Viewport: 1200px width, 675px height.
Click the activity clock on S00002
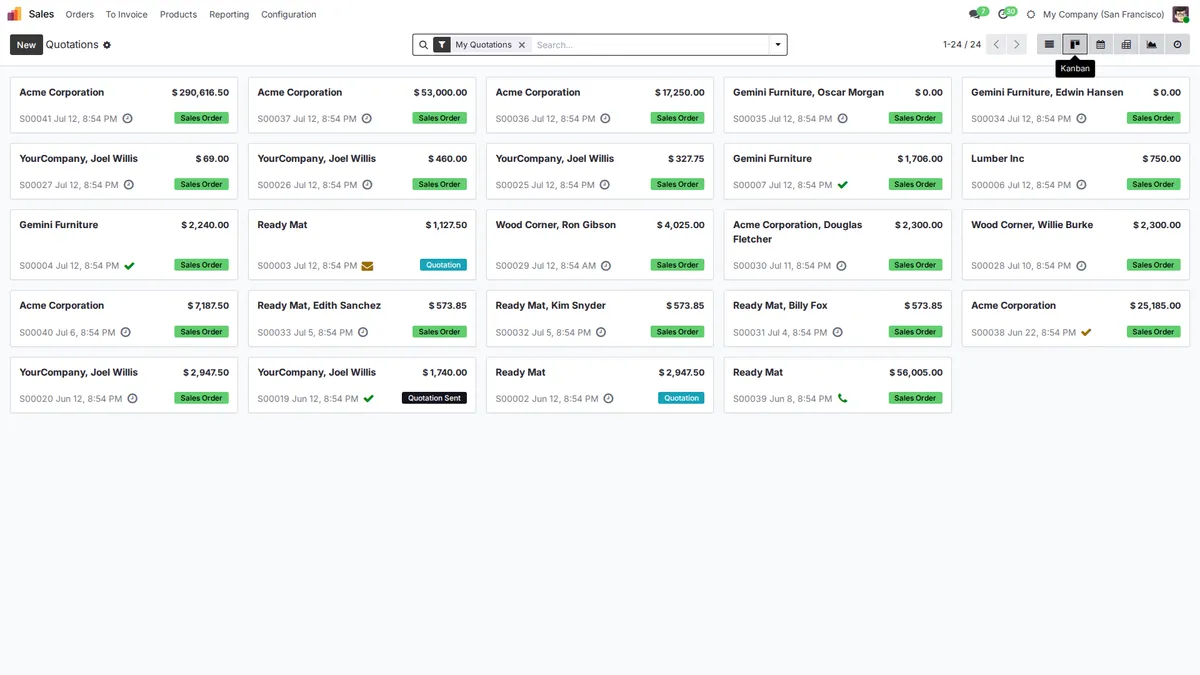click(x=608, y=398)
